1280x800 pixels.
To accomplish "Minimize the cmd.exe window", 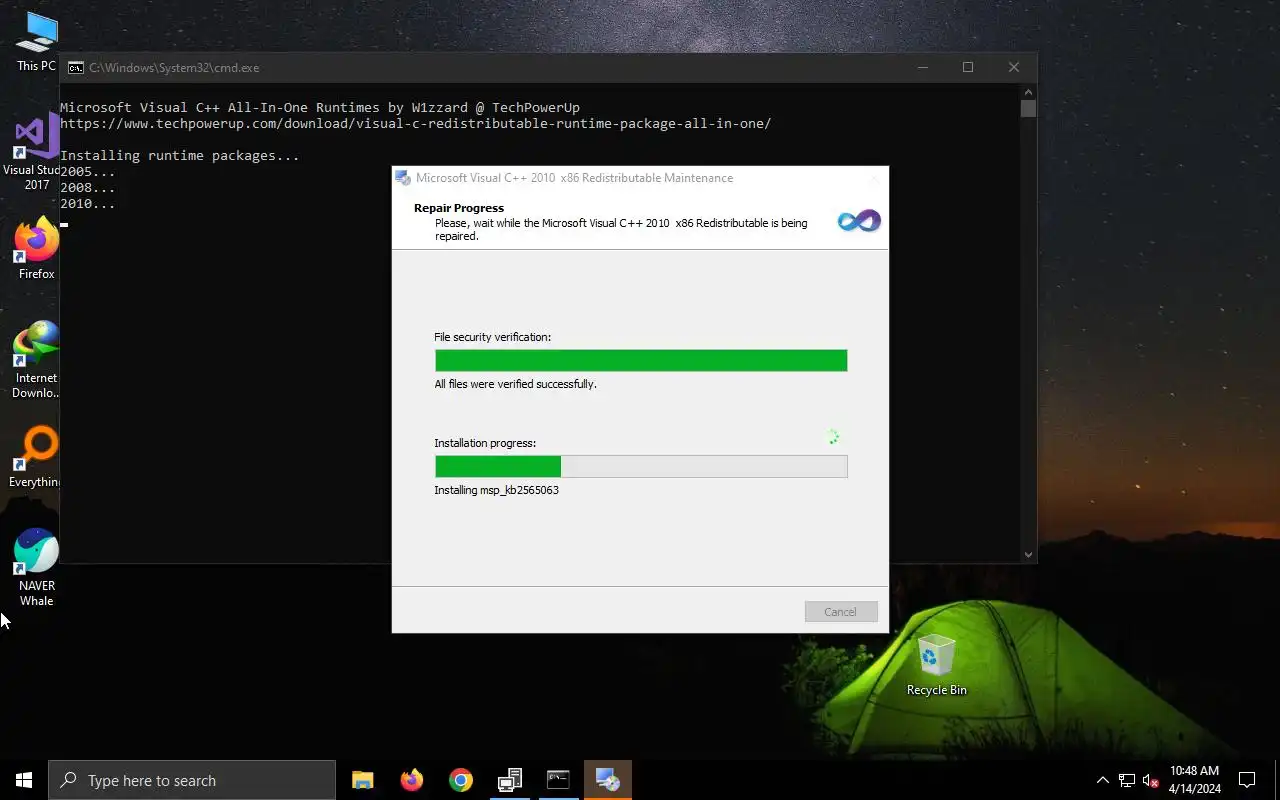I will coord(923,68).
